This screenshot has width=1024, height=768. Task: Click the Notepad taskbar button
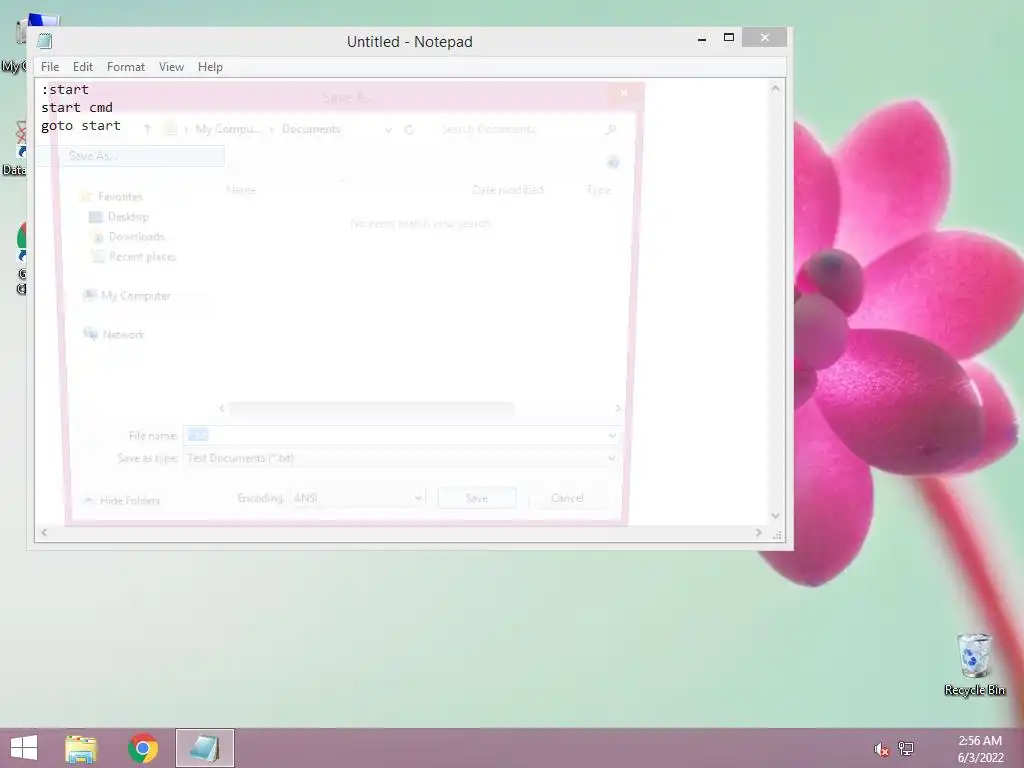click(204, 748)
